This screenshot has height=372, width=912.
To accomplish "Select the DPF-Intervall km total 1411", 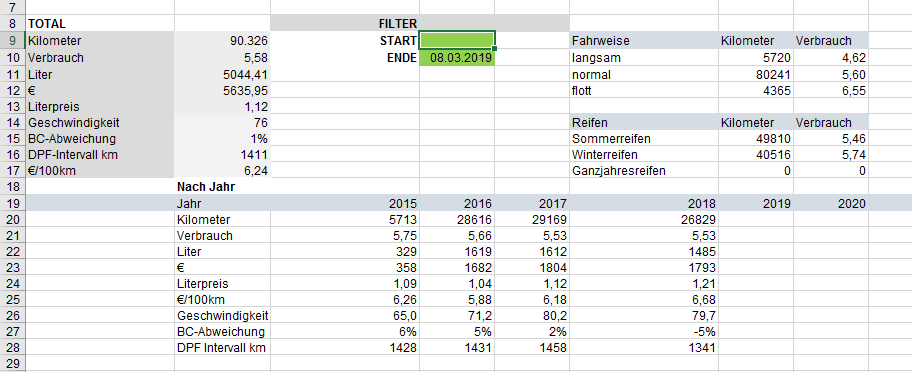I will click(x=222, y=155).
